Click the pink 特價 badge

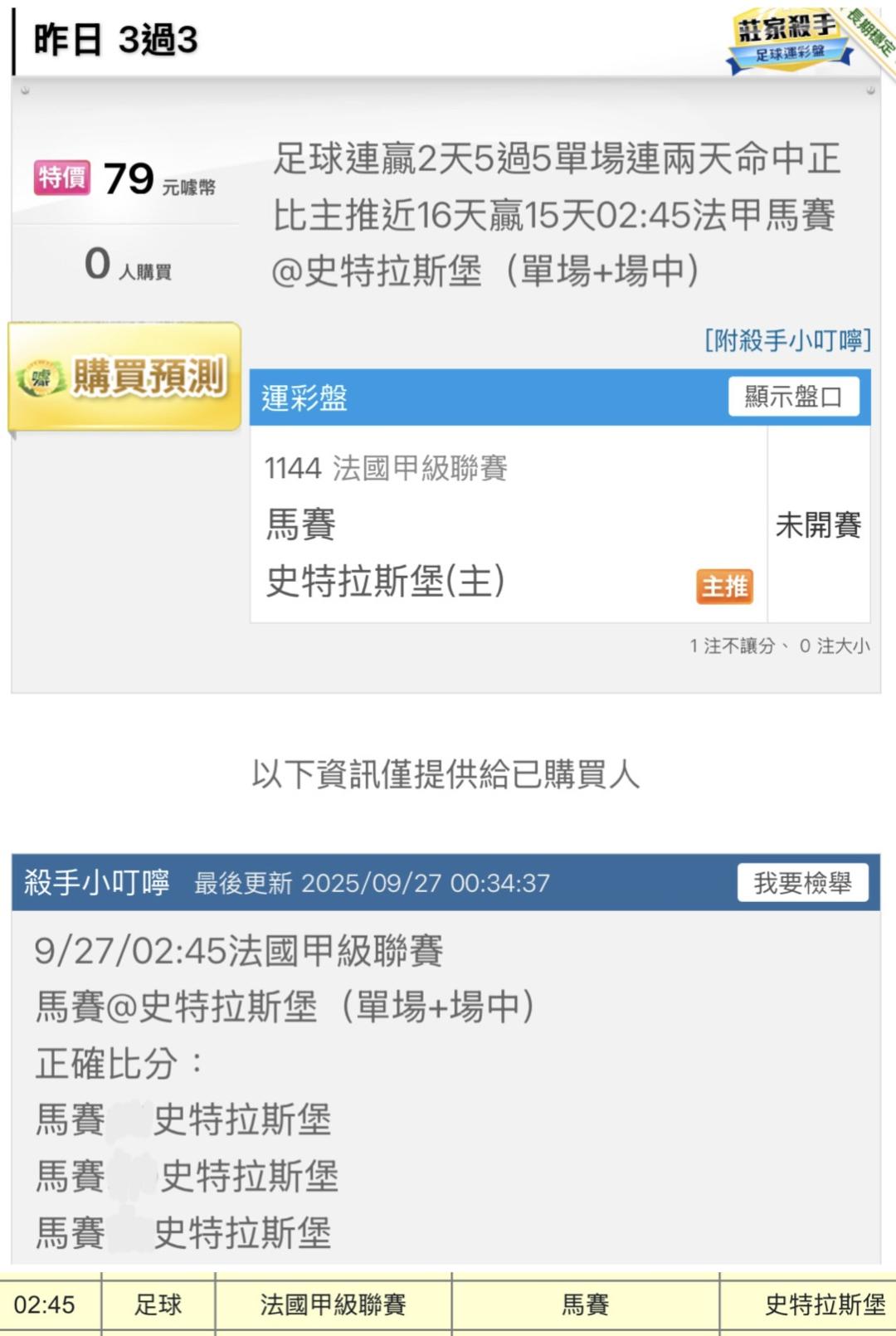[61, 178]
